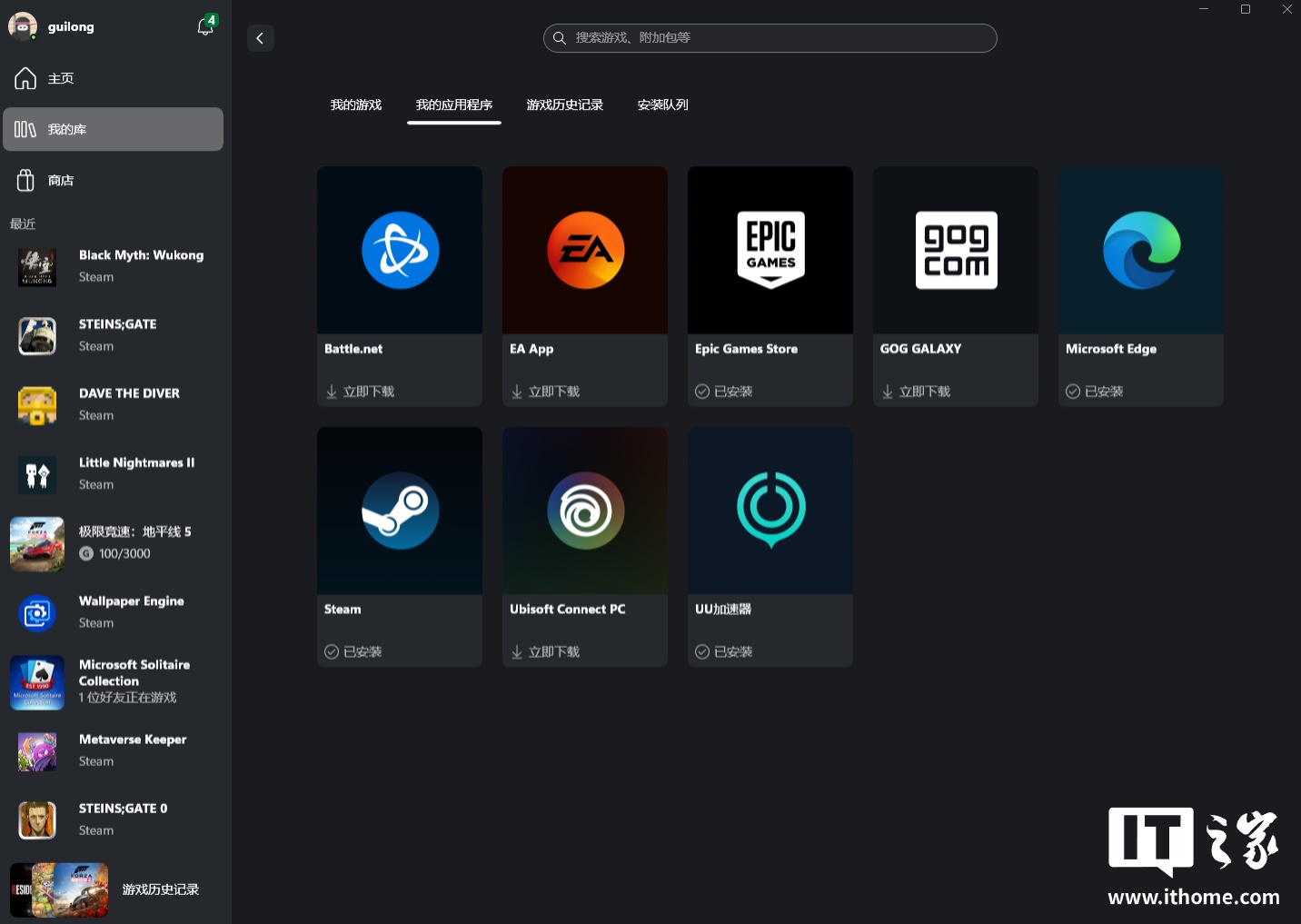
Task: Open the Epic Games Store tile icon
Action: 770,250
